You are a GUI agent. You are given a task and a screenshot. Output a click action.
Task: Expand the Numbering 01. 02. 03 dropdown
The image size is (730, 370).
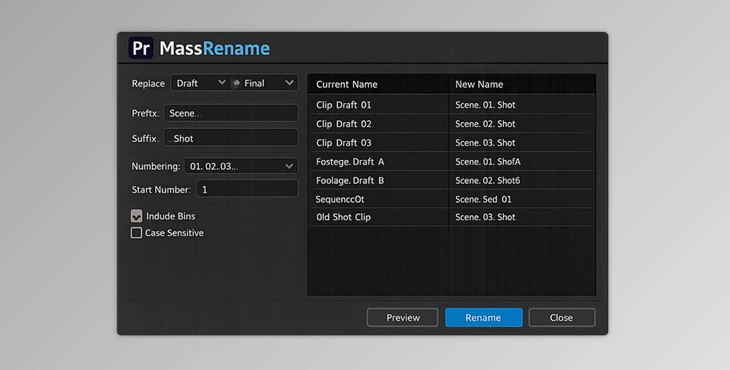click(241, 166)
